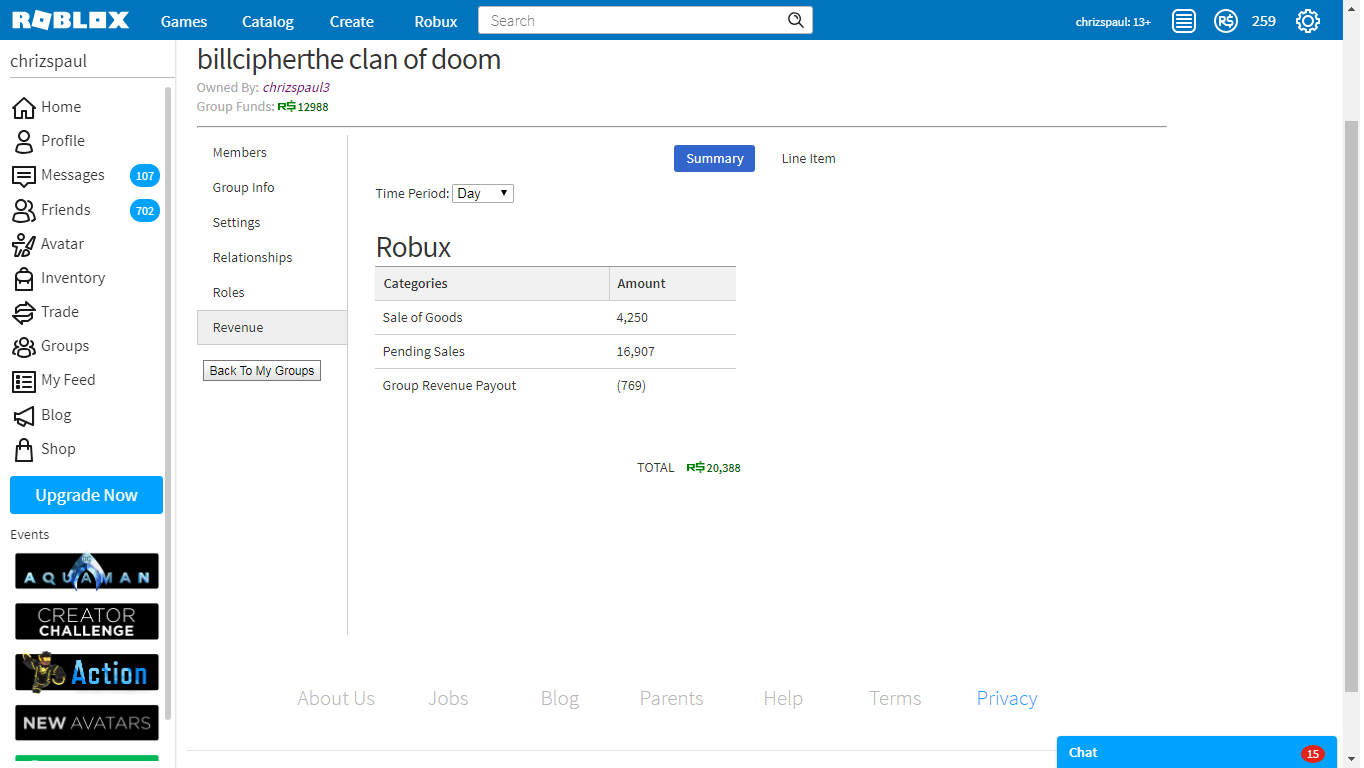The image size is (1364, 768).
Task: Open the Chat bar
Action: point(1196,753)
